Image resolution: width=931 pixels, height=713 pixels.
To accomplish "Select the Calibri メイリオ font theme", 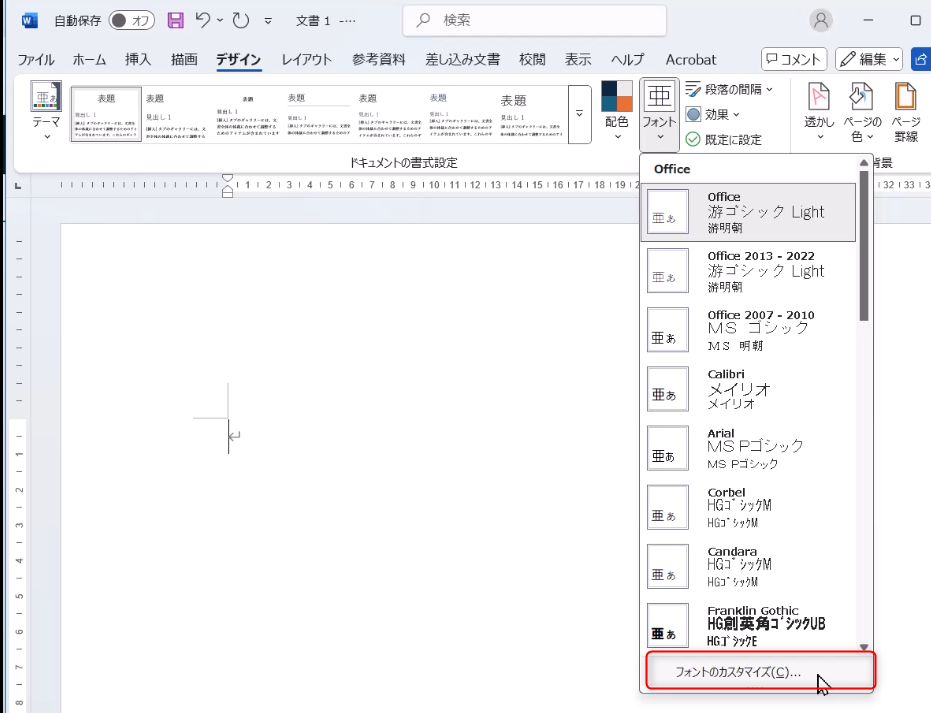I will point(748,389).
